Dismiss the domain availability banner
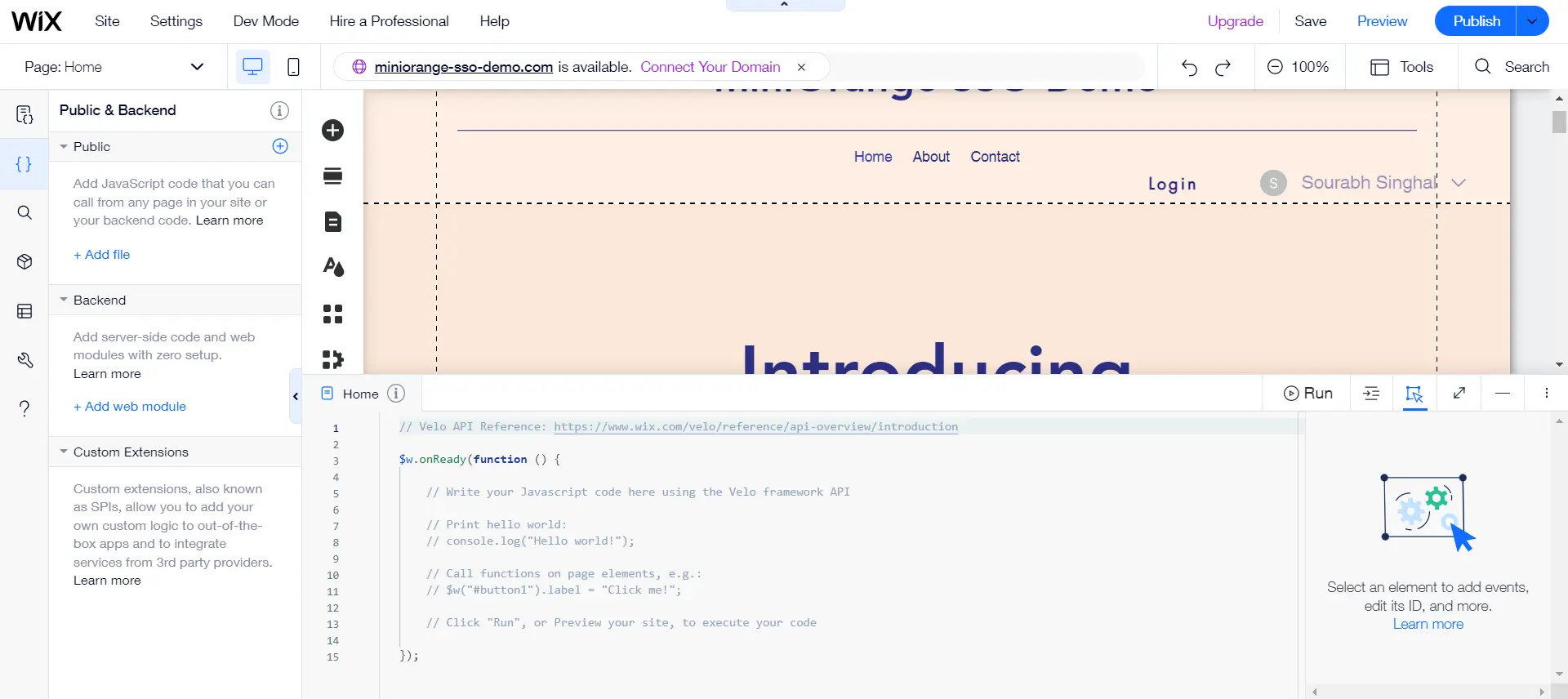 (802, 67)
